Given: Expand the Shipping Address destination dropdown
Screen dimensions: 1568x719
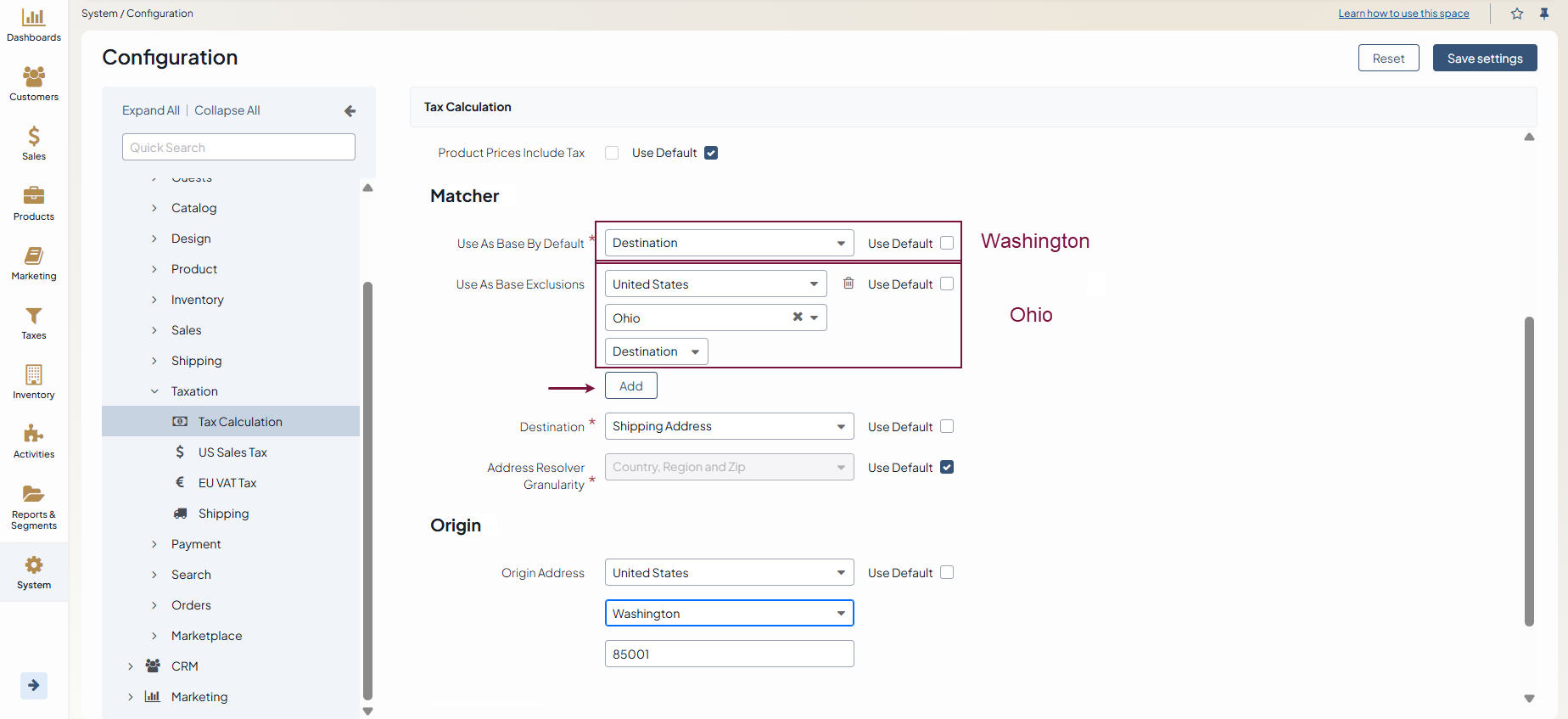Looking at the screenshot, I should 729,427.
